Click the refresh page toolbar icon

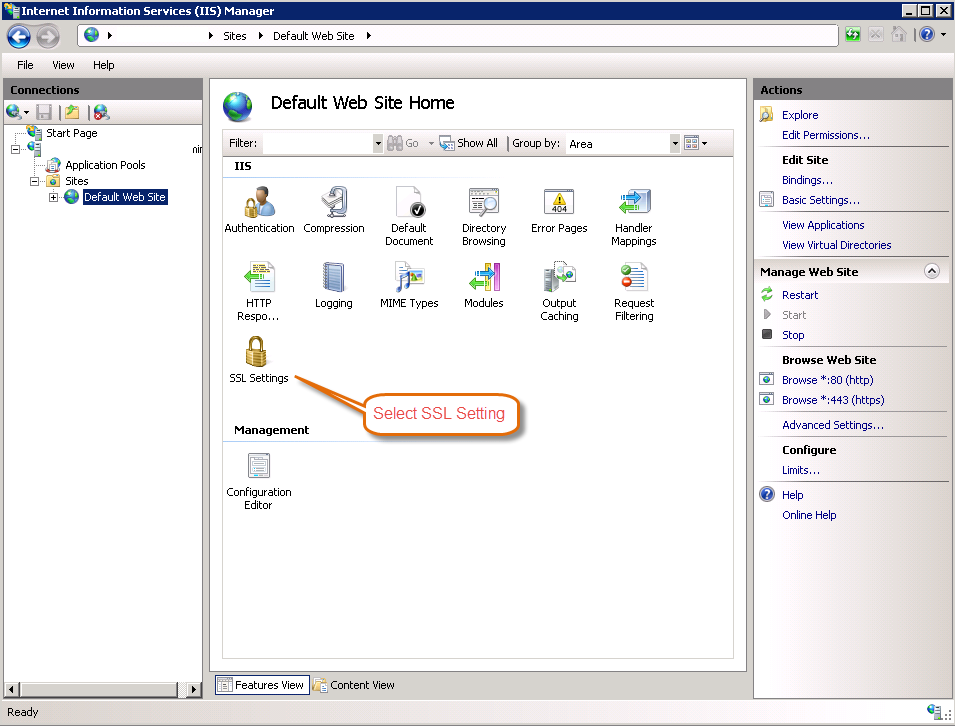853,35
